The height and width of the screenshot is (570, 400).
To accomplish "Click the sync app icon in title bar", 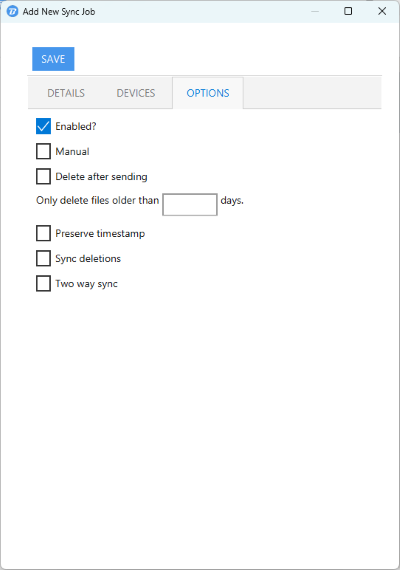I will tap(12, 11).
